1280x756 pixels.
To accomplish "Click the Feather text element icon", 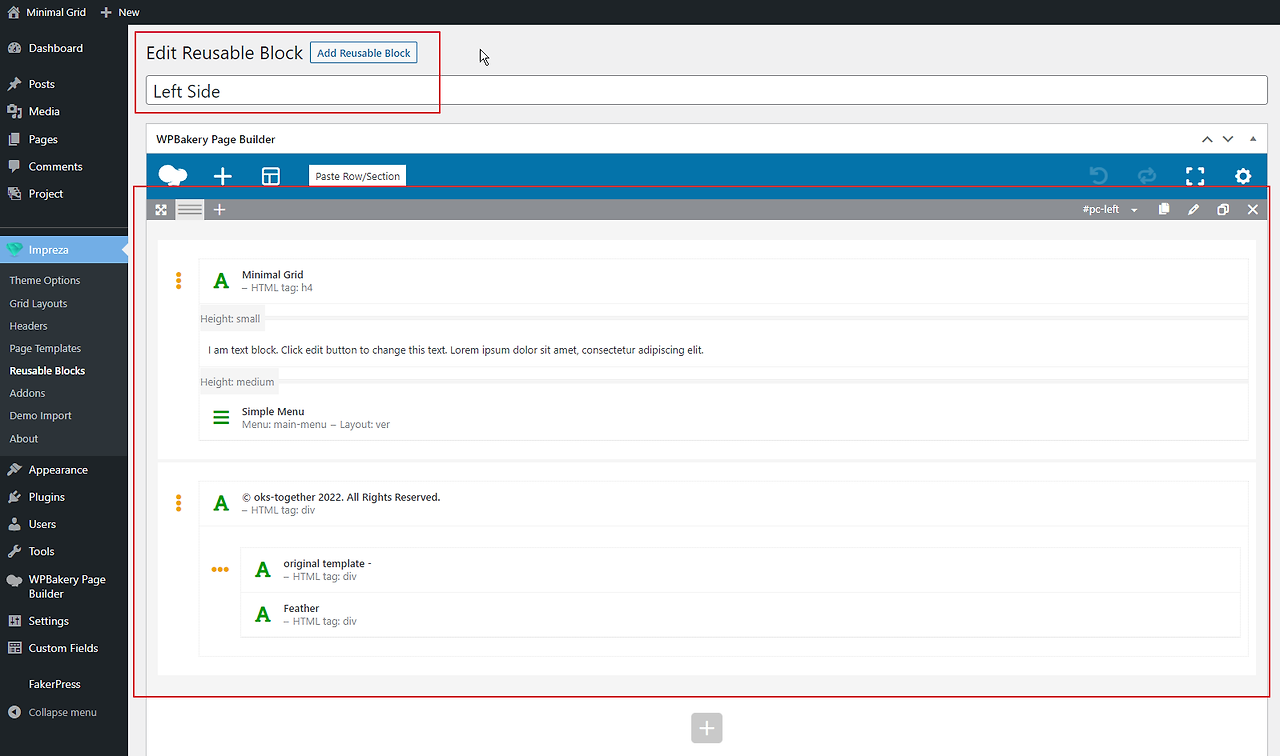I will pyautogui.click(x=263, y=614).
